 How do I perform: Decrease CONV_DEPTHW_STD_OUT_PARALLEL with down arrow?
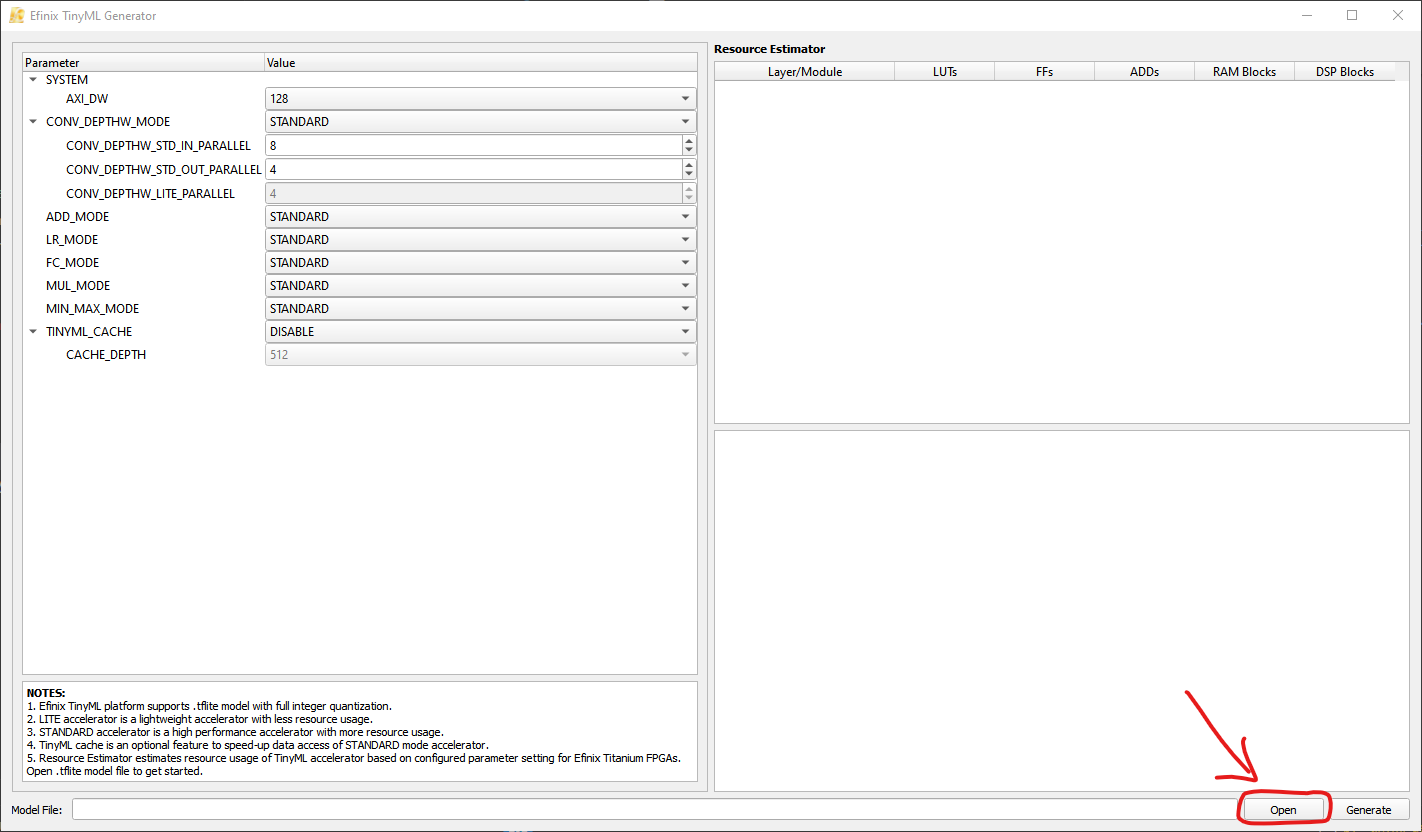tap(689, 175)
